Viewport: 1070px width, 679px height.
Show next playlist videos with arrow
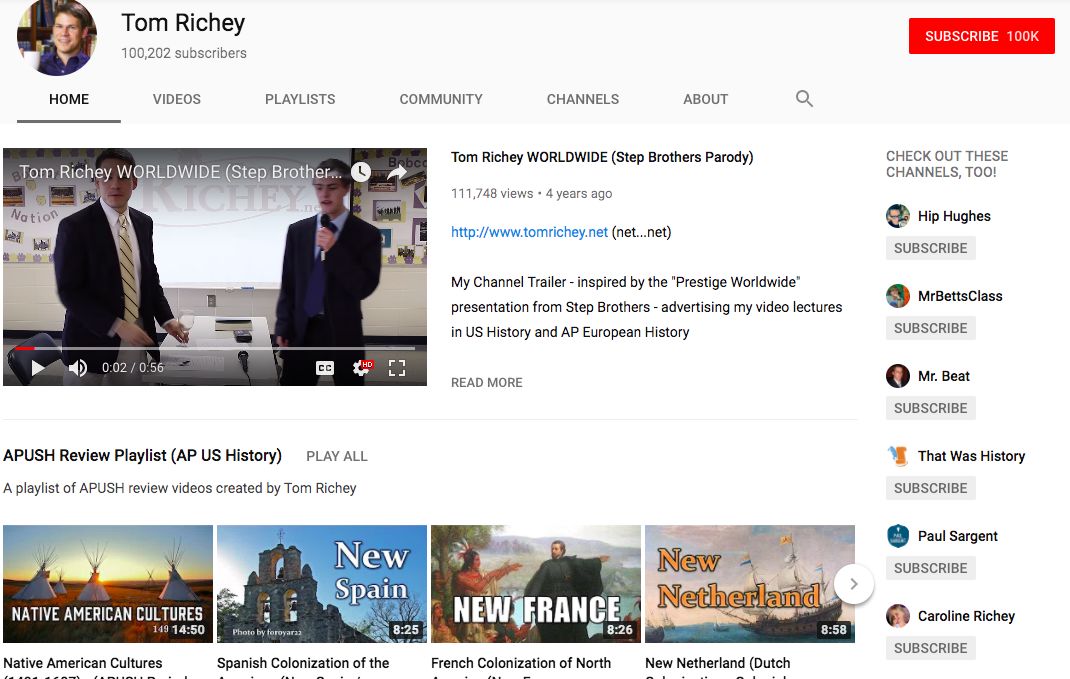854,584
